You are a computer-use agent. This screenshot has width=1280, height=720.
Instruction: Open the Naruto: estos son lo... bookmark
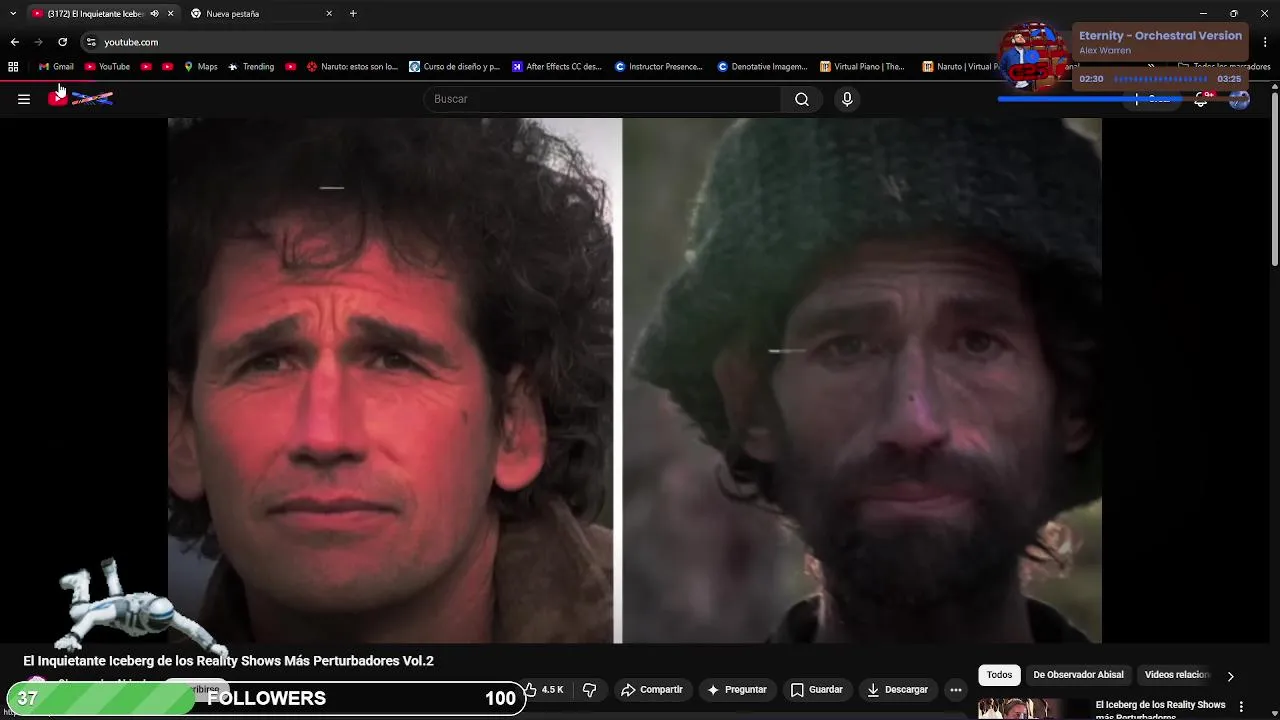tap(352, 67)
